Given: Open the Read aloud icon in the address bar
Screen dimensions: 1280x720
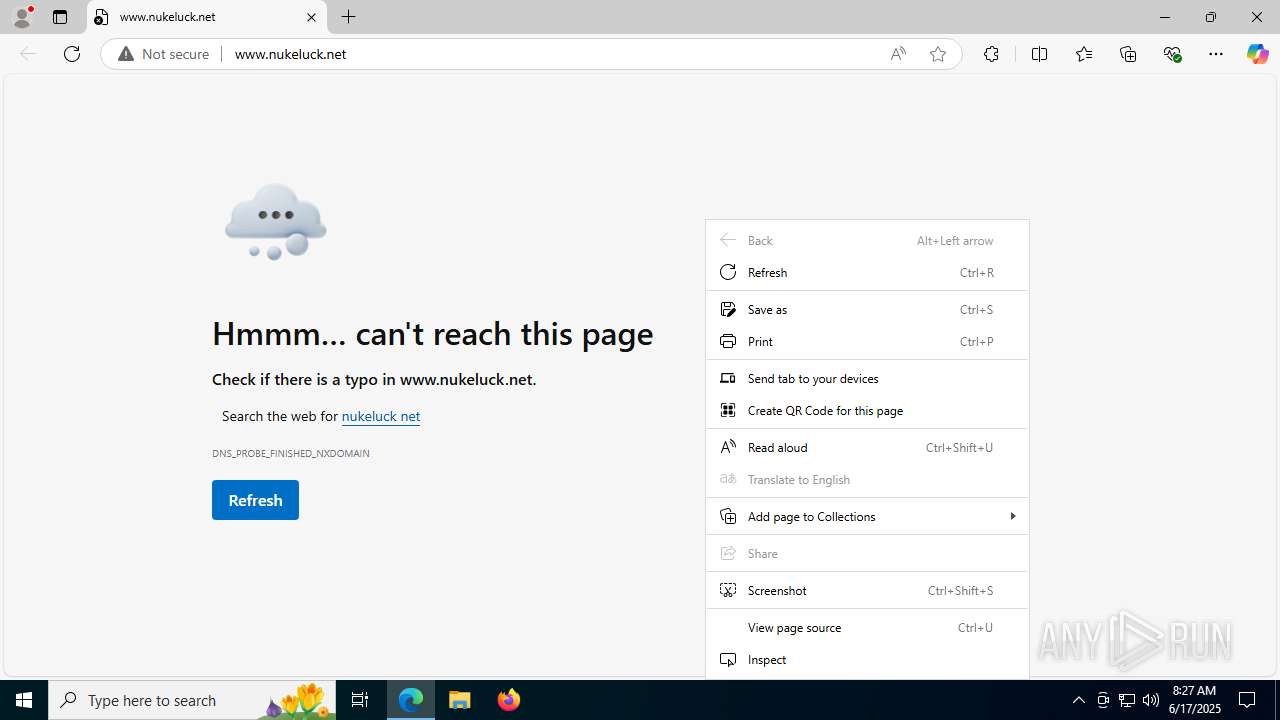Looking at the screenshot, I should coord(898,54).
